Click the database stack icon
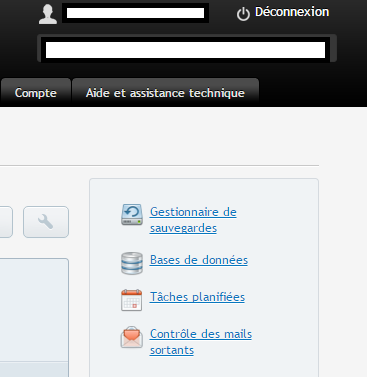 (x=132, y=263)
